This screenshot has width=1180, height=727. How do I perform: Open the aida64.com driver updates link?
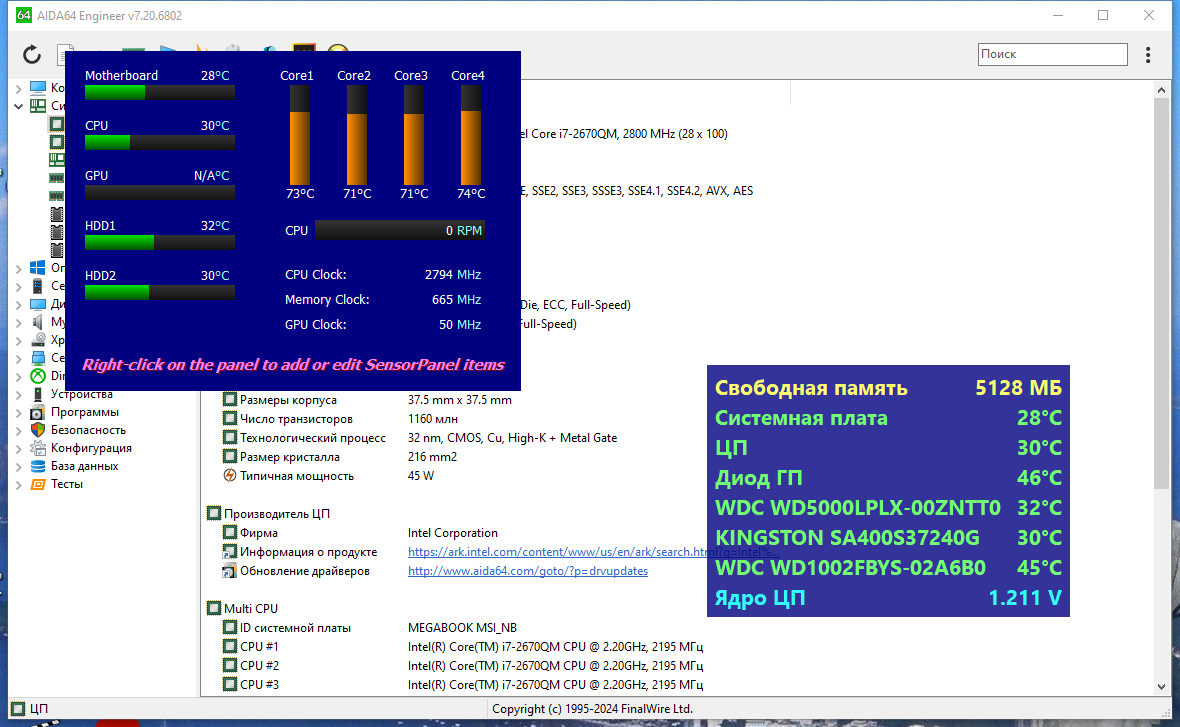click(x=528, y=570)
